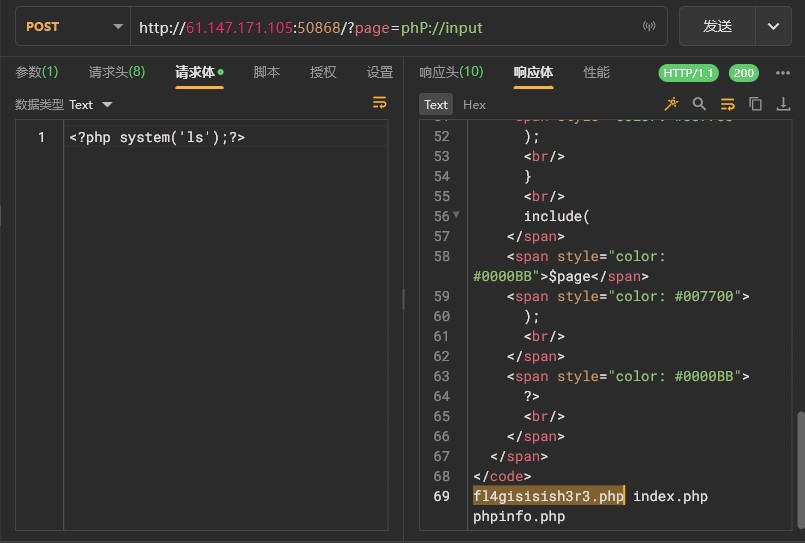Click the 发送 send button
Image resolution: width=805 pixels, height=543 pixels.
point(717,27)
